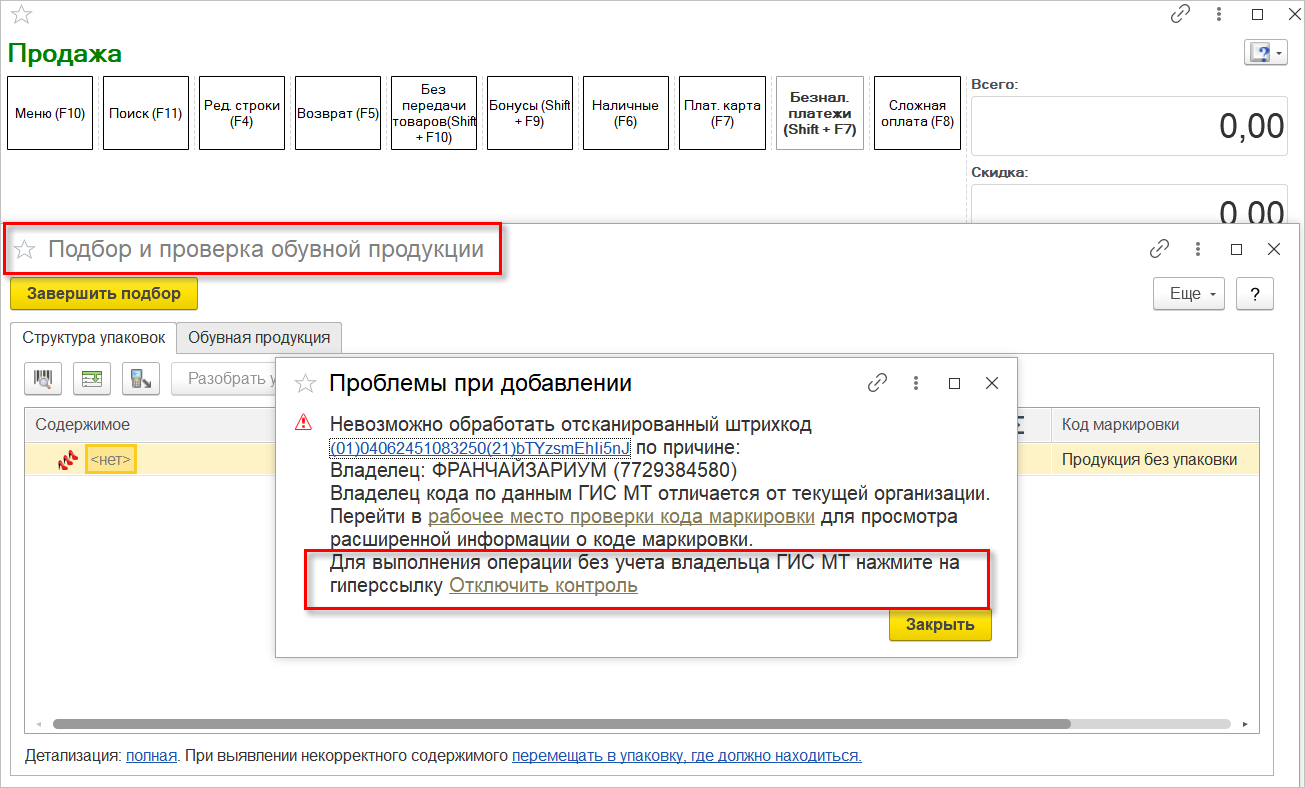Select the <нет> cell in Содержимое
The height and width of the screenshot is (788, 1305).
coord(111,460)
